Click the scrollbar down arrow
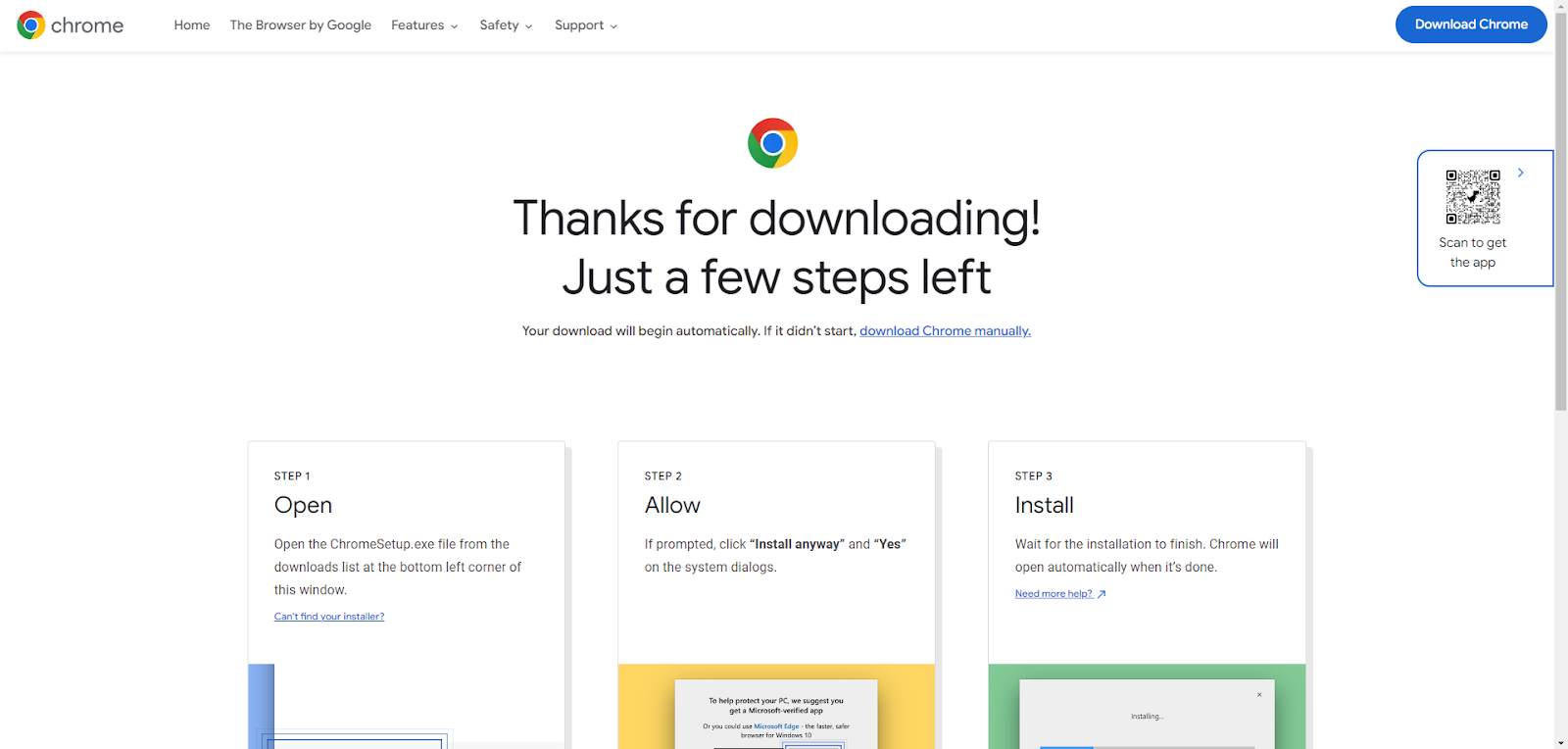 [1560, 742]
